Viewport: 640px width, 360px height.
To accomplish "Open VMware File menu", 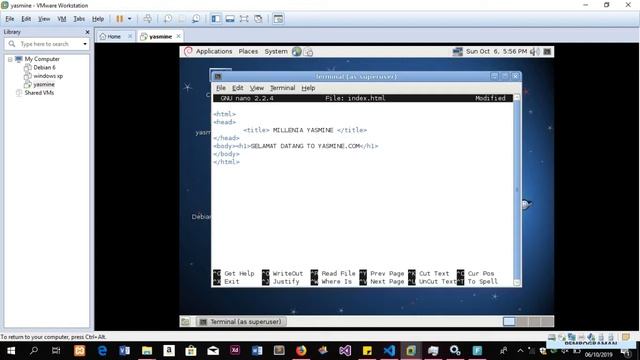I will tap(9, 19).
